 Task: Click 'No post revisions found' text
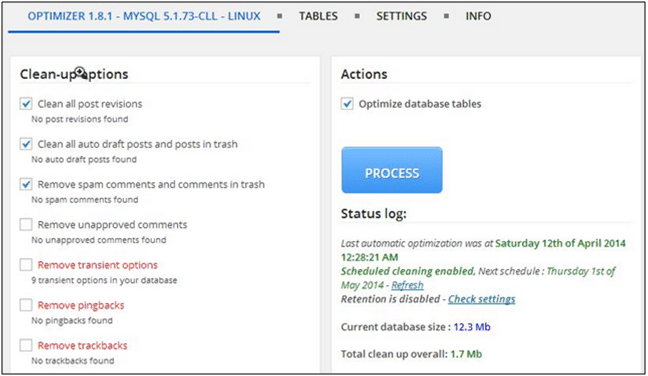(80, 119)
